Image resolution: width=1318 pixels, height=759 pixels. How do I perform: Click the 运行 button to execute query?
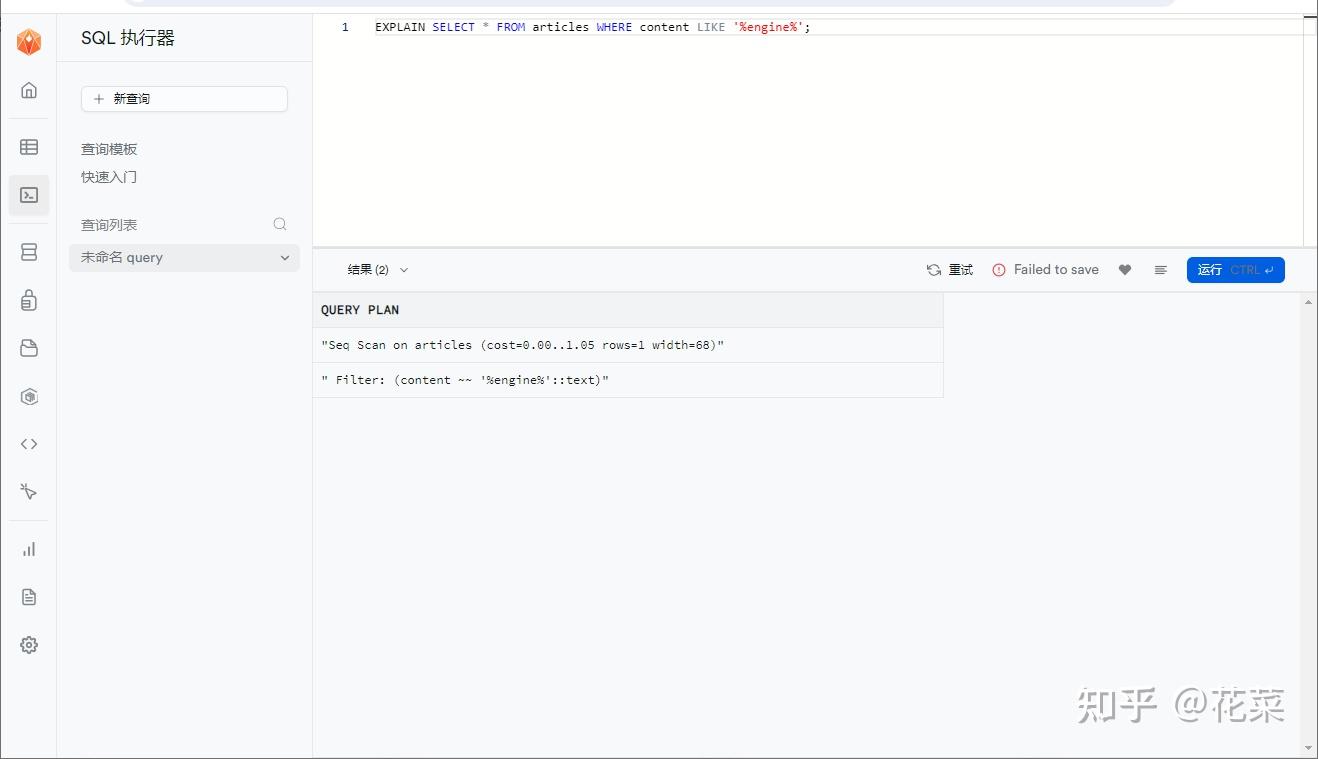pyautogui.click(x=1235, y=269)
